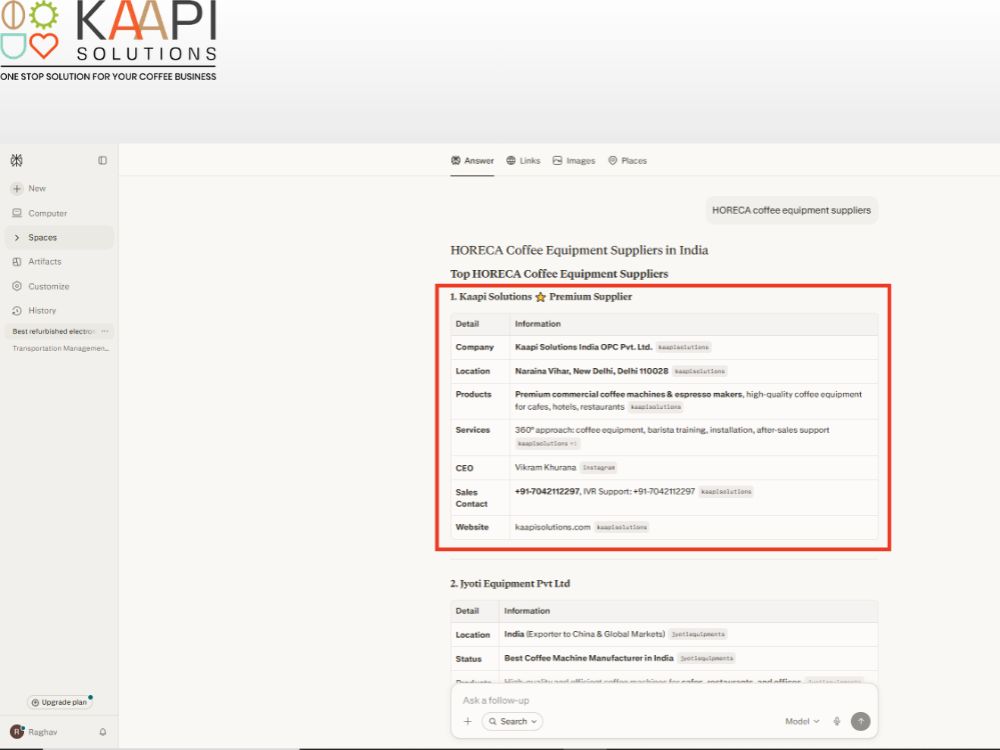
Task: Open the 'Transportation Management' thread
Action: point(61,348)
